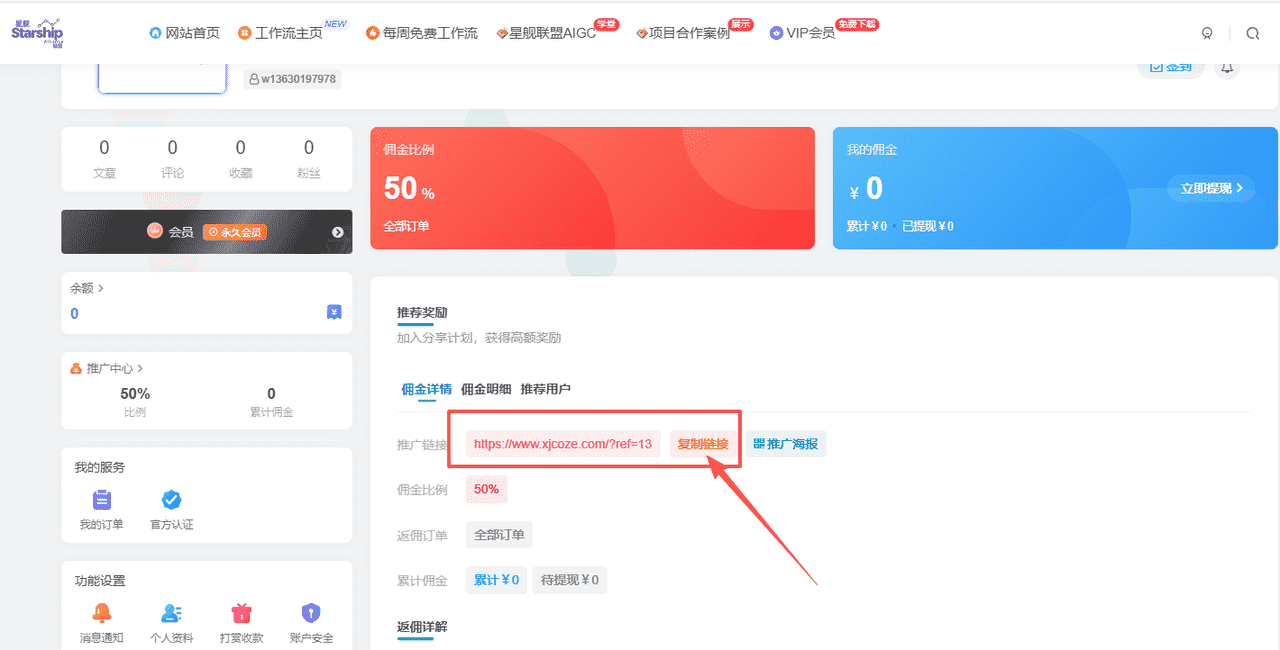The width and height of the screenshot is (1280, 650).
Task: Open the feedback chat icon top right
Action: coord(1207,33)
